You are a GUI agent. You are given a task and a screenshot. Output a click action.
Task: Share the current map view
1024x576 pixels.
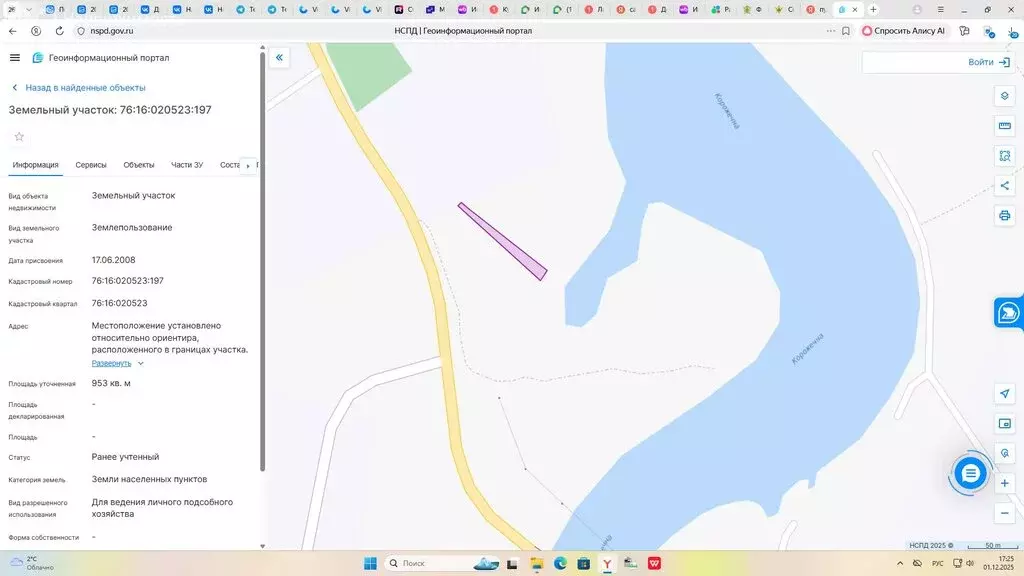tap(1005, 186)
